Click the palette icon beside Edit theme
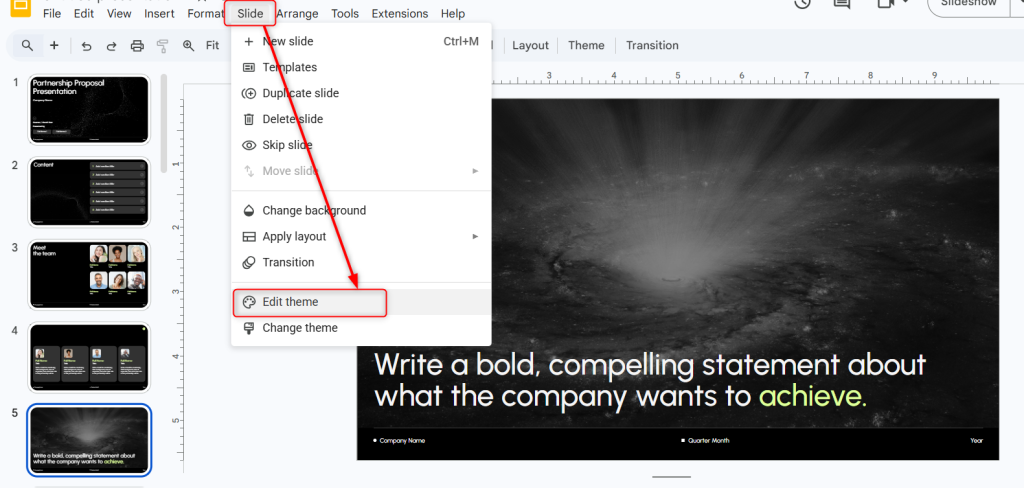Image resolution: width=1024 pixels, height=488 pixels. [249, 302]
